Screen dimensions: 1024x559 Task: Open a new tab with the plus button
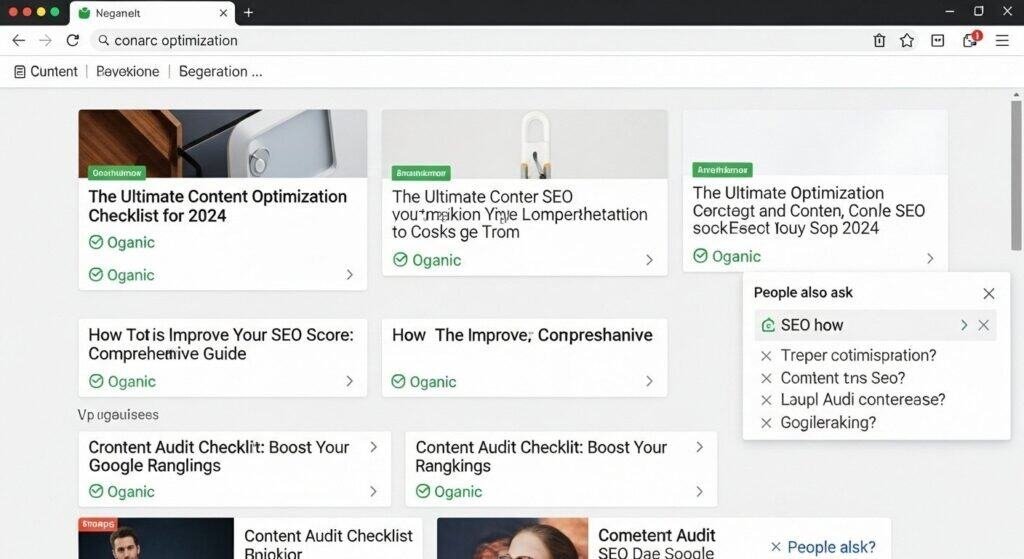248,12
